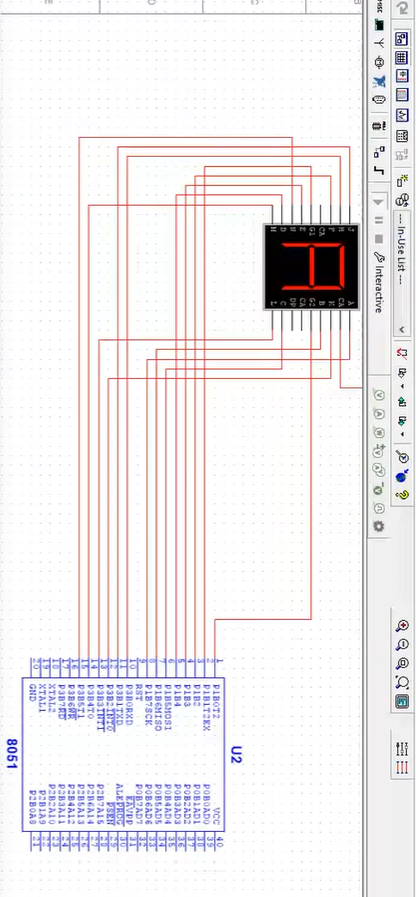Open the NI components group icon
The height and width of the screenshot is (897, 416).
(x=379, y=81)
